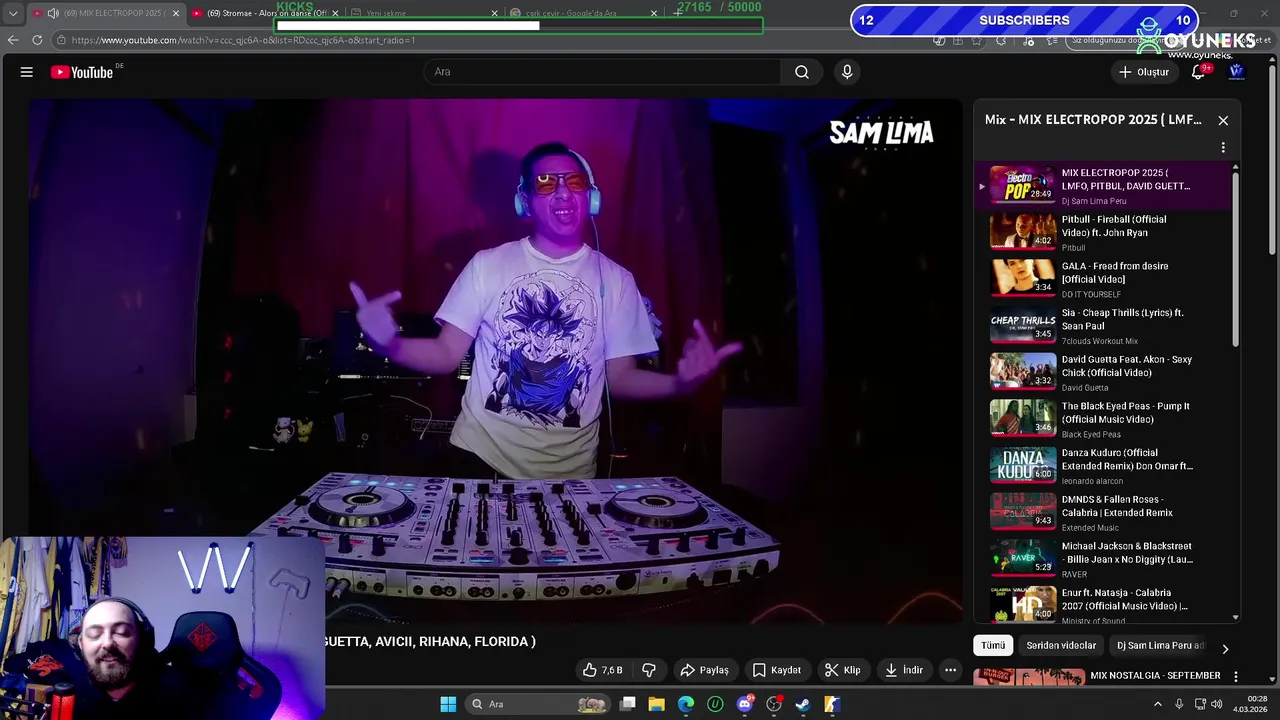Open the Windows Start menu
This screenshot has width=1280, height=720.
448,704
